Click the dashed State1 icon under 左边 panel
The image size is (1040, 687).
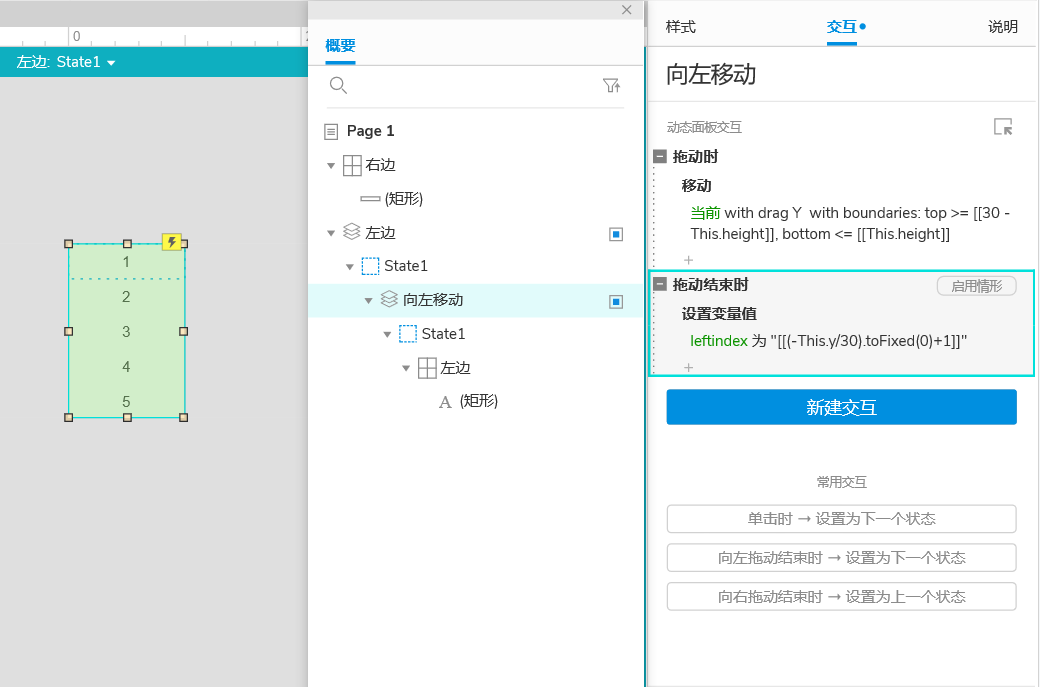click(370, 266)
